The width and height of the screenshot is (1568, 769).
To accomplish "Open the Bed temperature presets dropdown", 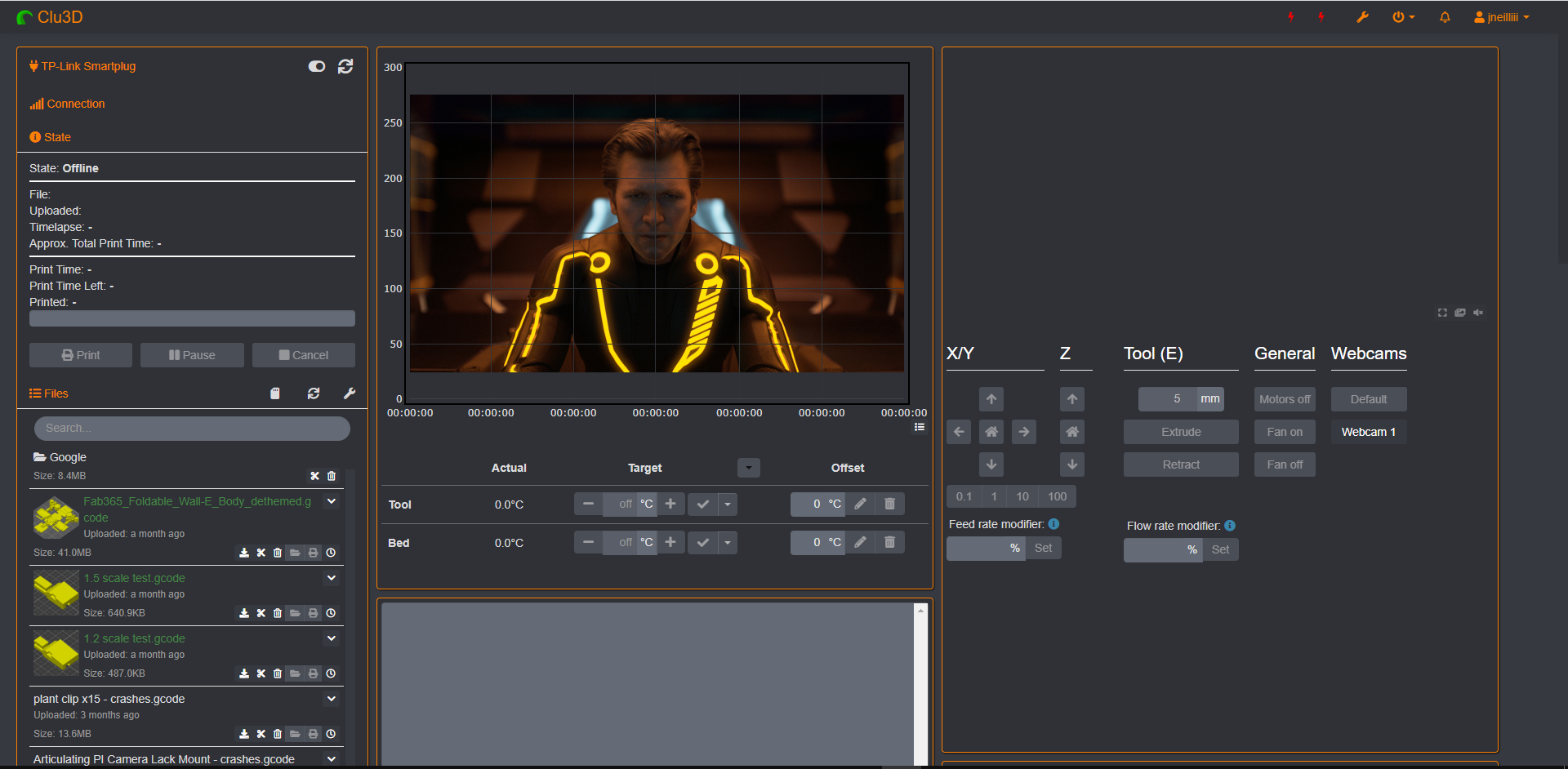I will (x=728, y=542).
